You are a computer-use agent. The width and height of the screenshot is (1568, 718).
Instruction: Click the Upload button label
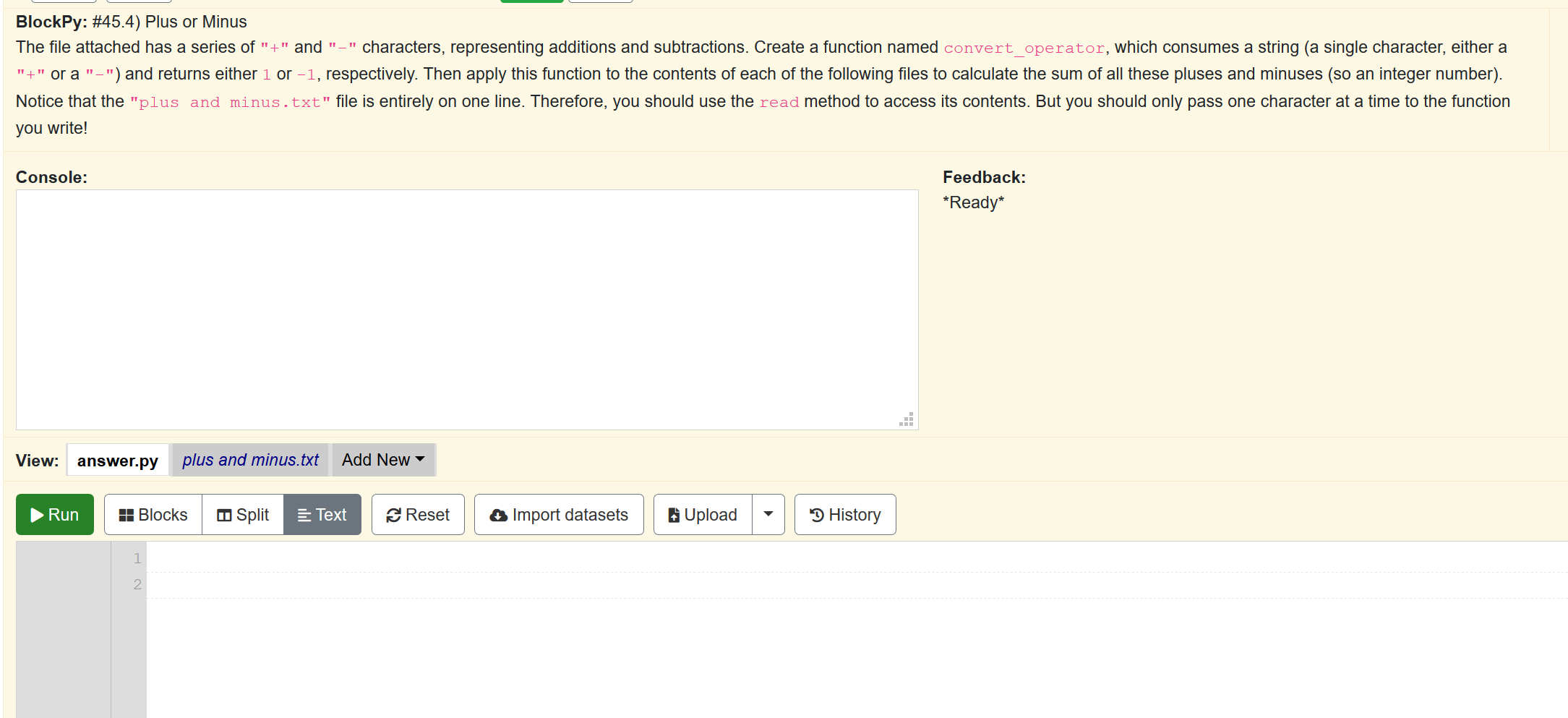click(710, 514)
